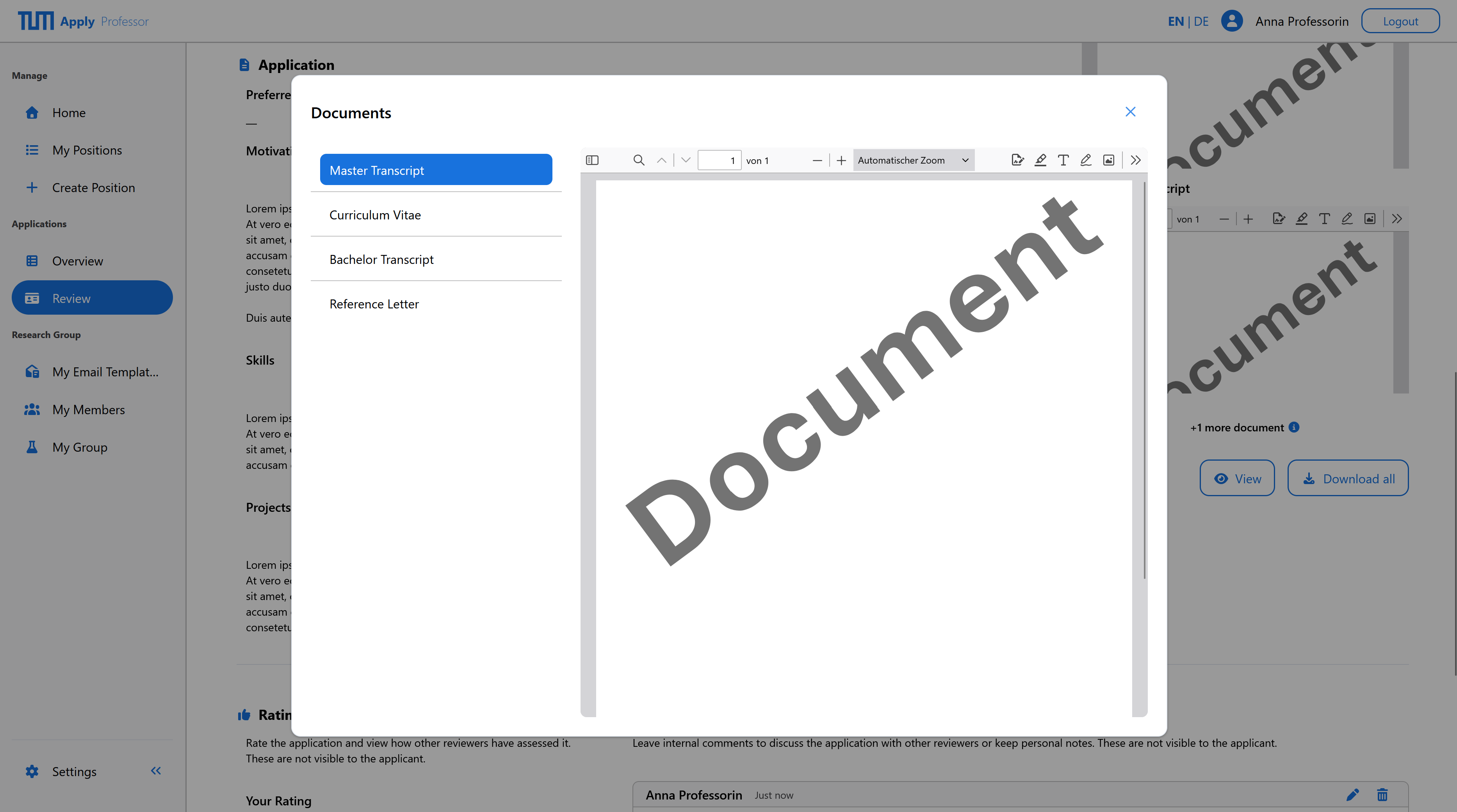Toggle the PDF sidebar panel
The width and height of the screenshot is (1457, 812).
[591, 160]
